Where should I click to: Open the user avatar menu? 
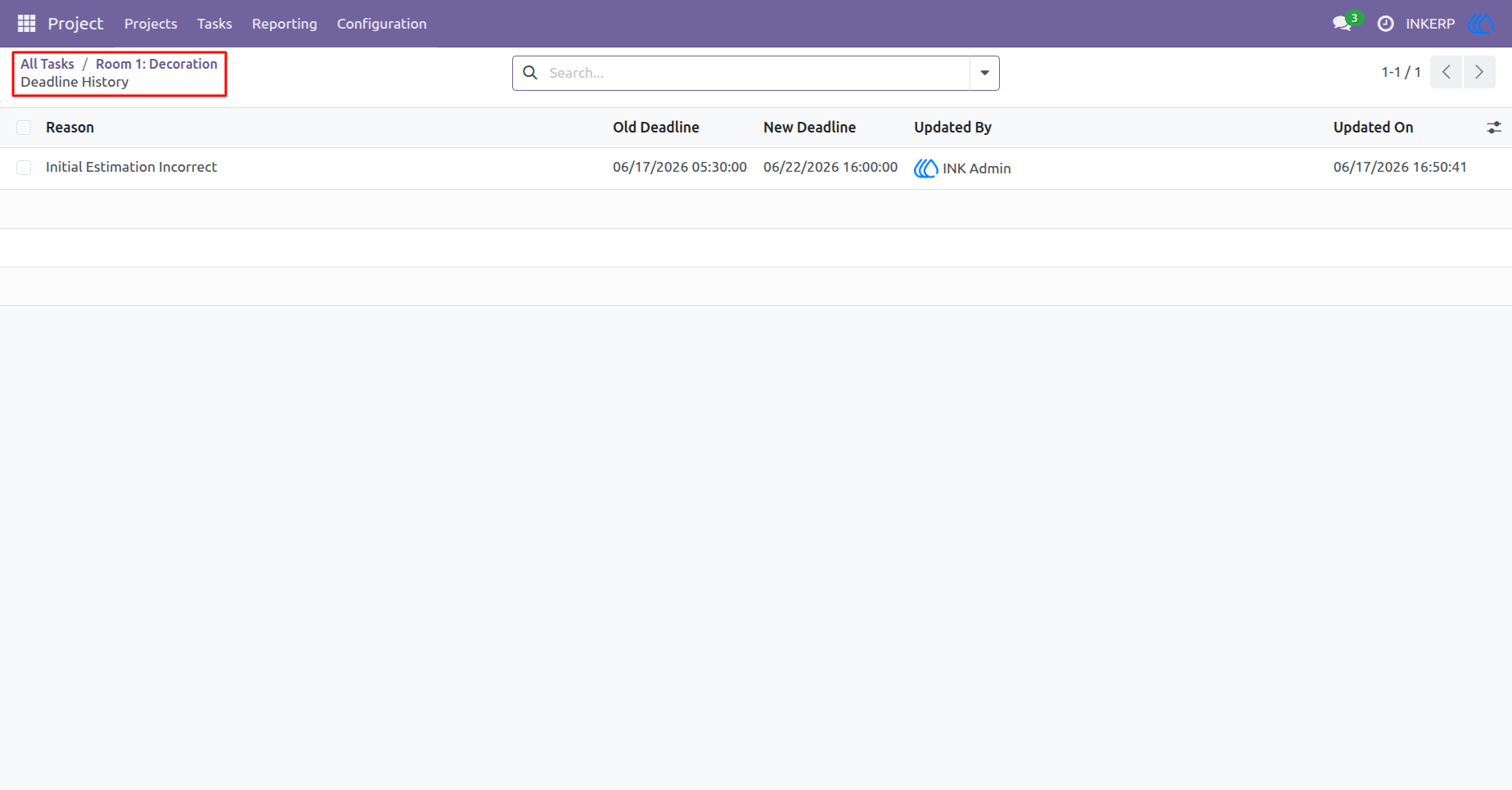(x=1482, y=24)
